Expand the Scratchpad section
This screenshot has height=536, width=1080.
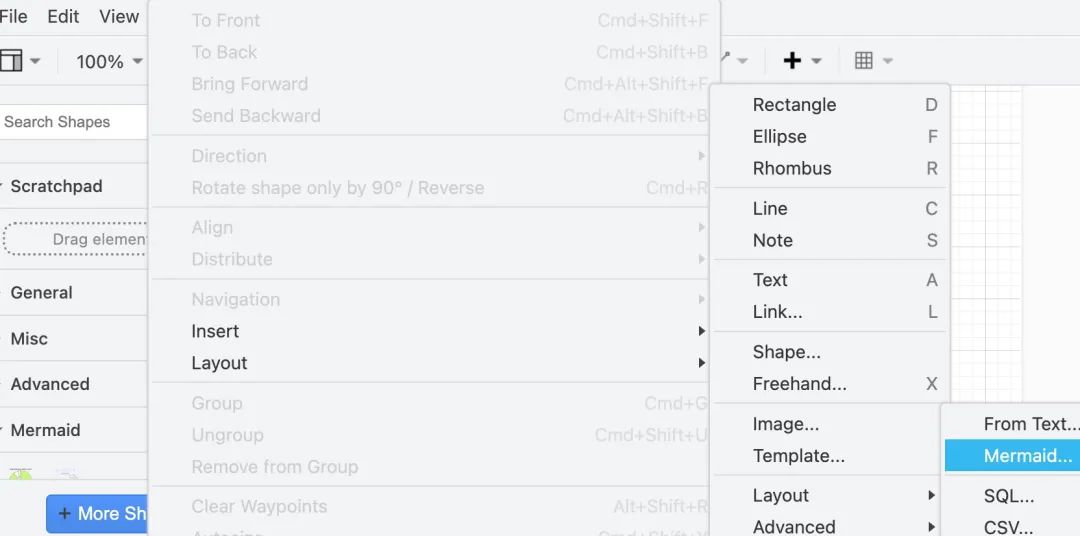(56, 186)
